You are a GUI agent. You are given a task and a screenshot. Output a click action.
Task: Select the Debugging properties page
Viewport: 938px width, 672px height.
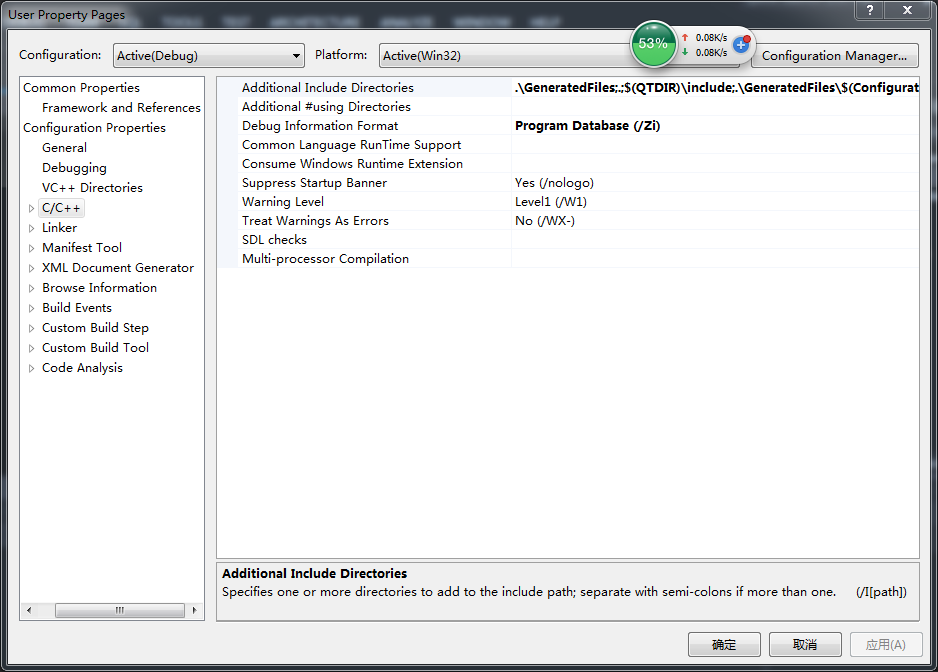(74, 168)
